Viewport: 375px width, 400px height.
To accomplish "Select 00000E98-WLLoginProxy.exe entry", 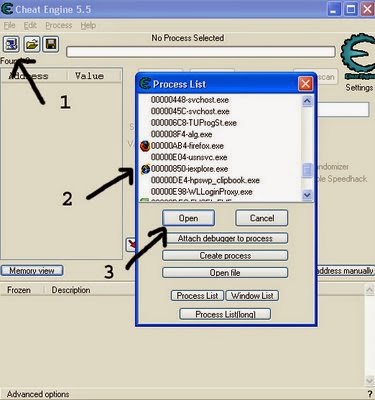I will click(201, 192).
